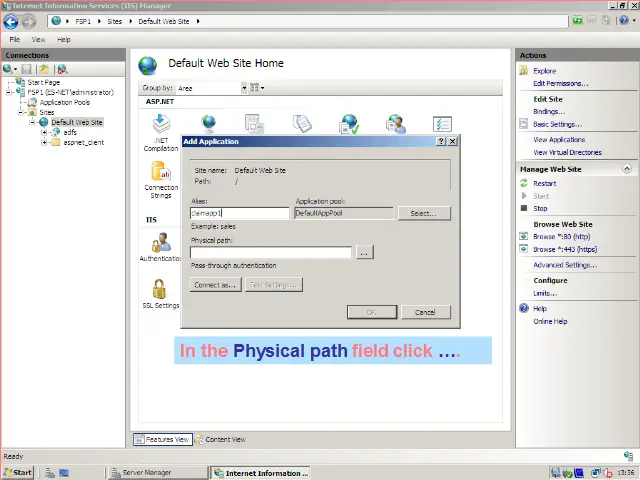Open the globe feature icon in ASP.NET row
This screenshot has height=480, width=640.
click(x=209, y=122)
